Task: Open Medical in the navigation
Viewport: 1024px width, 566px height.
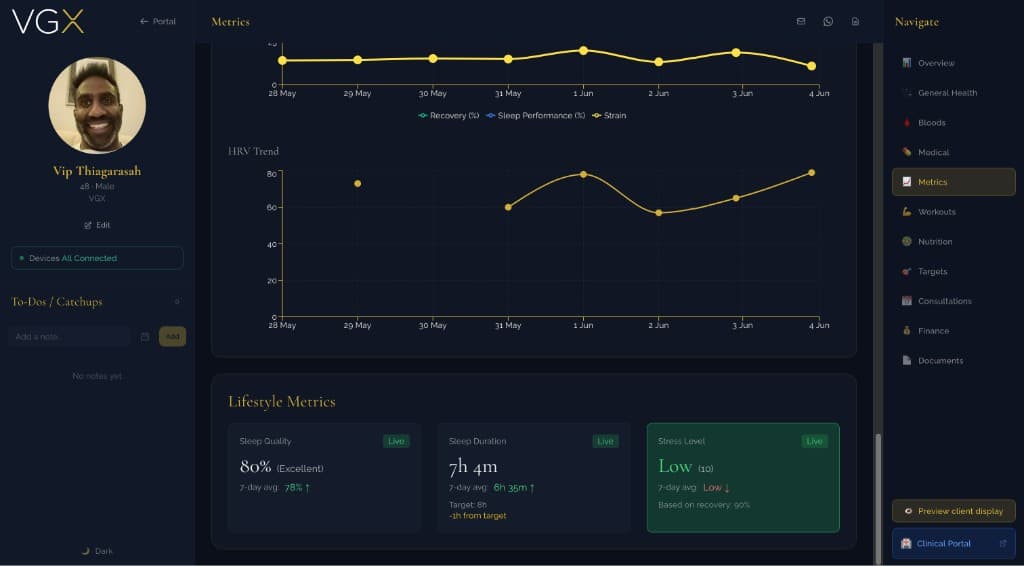Action: coord(953,152)
